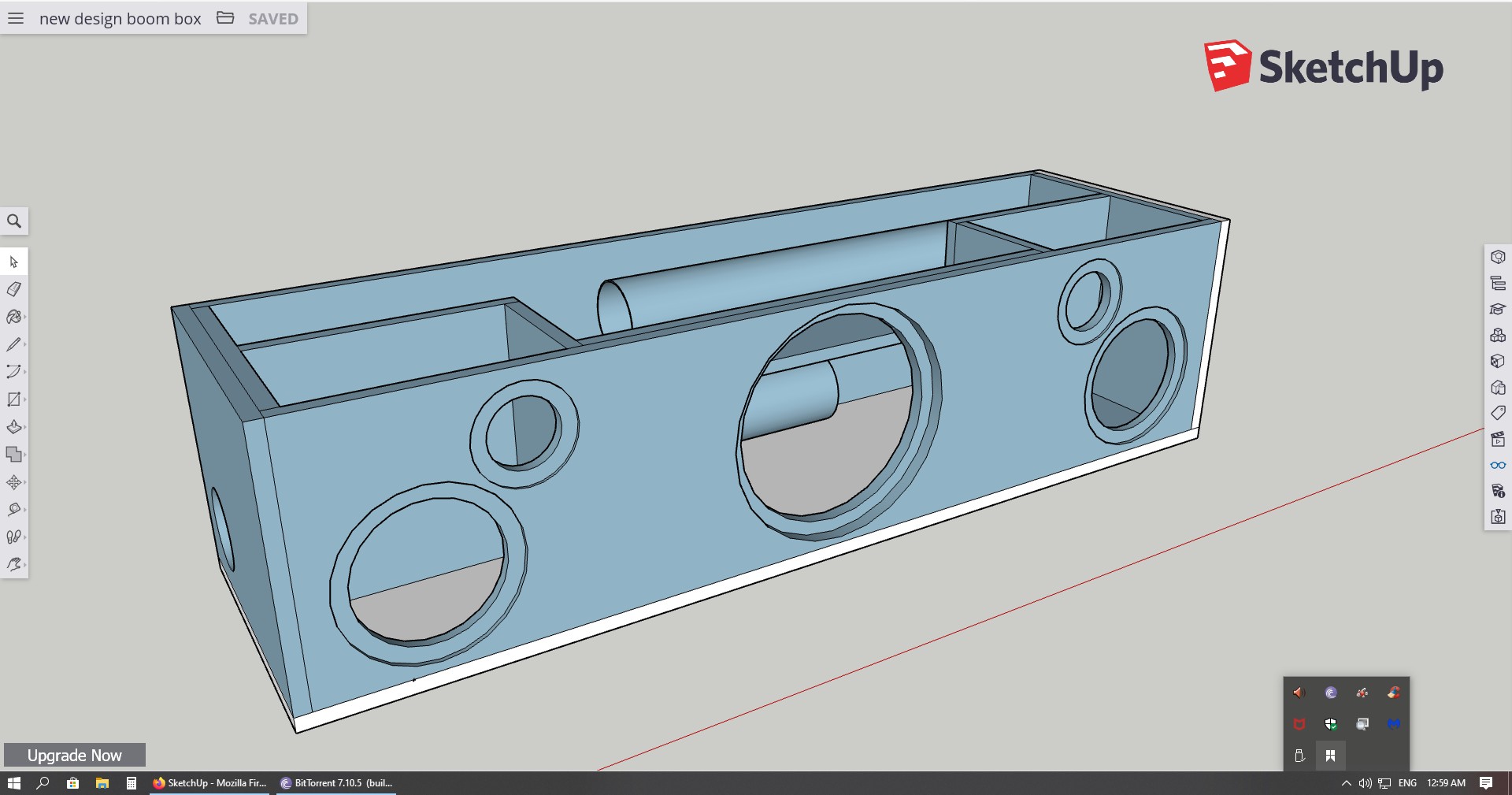
Task: Open the hamburger main menu
Action: pos(16,18)
